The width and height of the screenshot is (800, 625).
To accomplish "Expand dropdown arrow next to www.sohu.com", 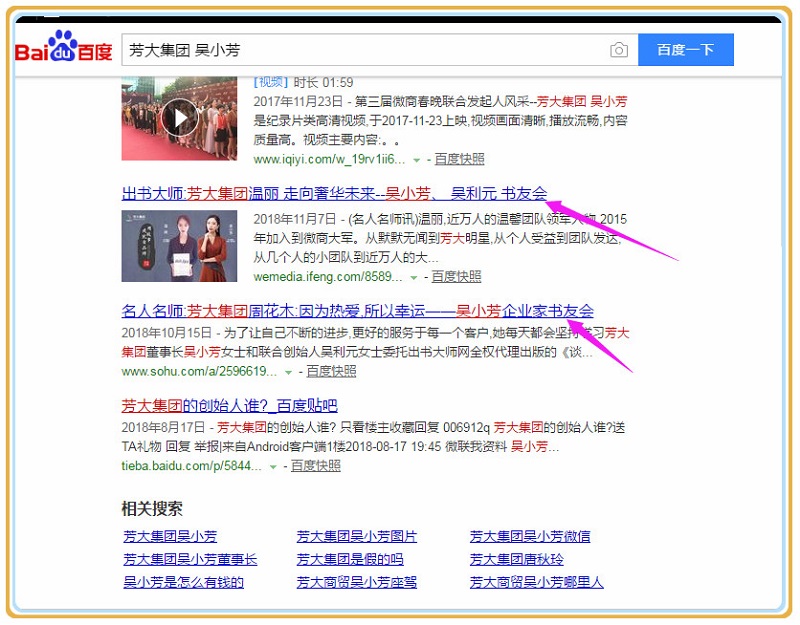I will 288,372.
